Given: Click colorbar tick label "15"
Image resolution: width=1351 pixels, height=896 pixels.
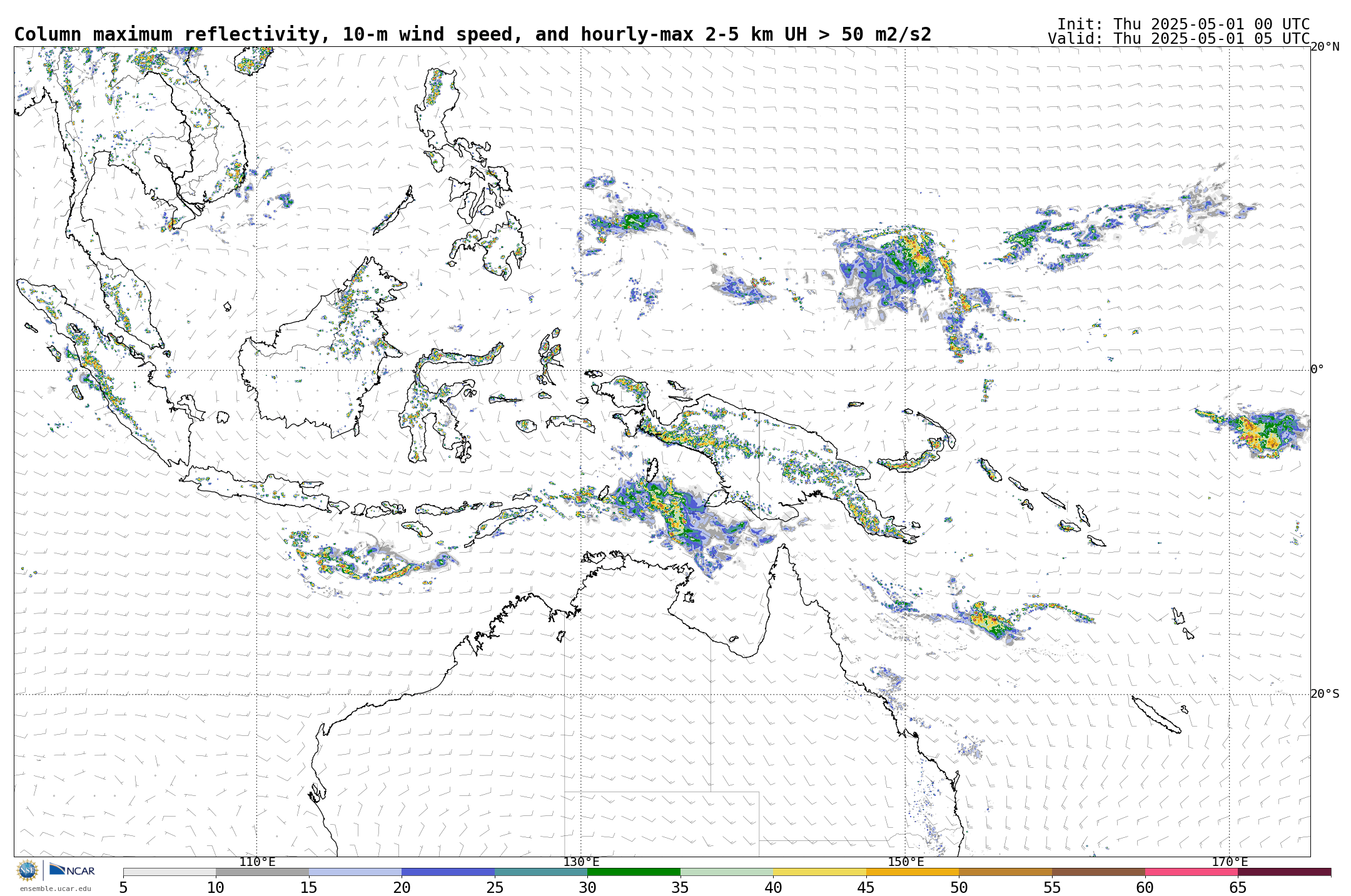Looking at the screenshot, I should [309, 888].
